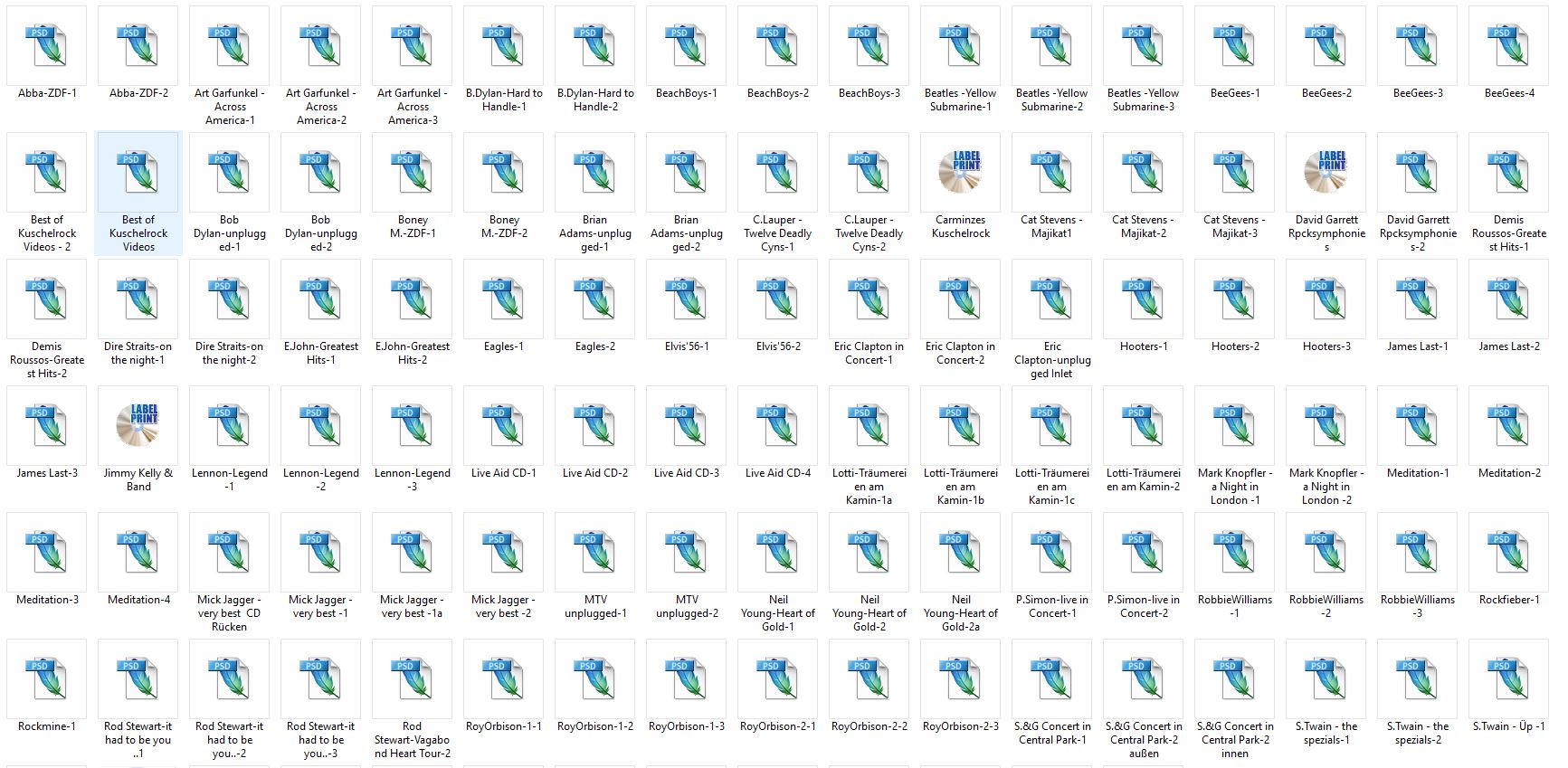Select the label 'RobbieWilliams-1'
The width and height of the screenshot is (1568, 768).
click(1235, 606)
